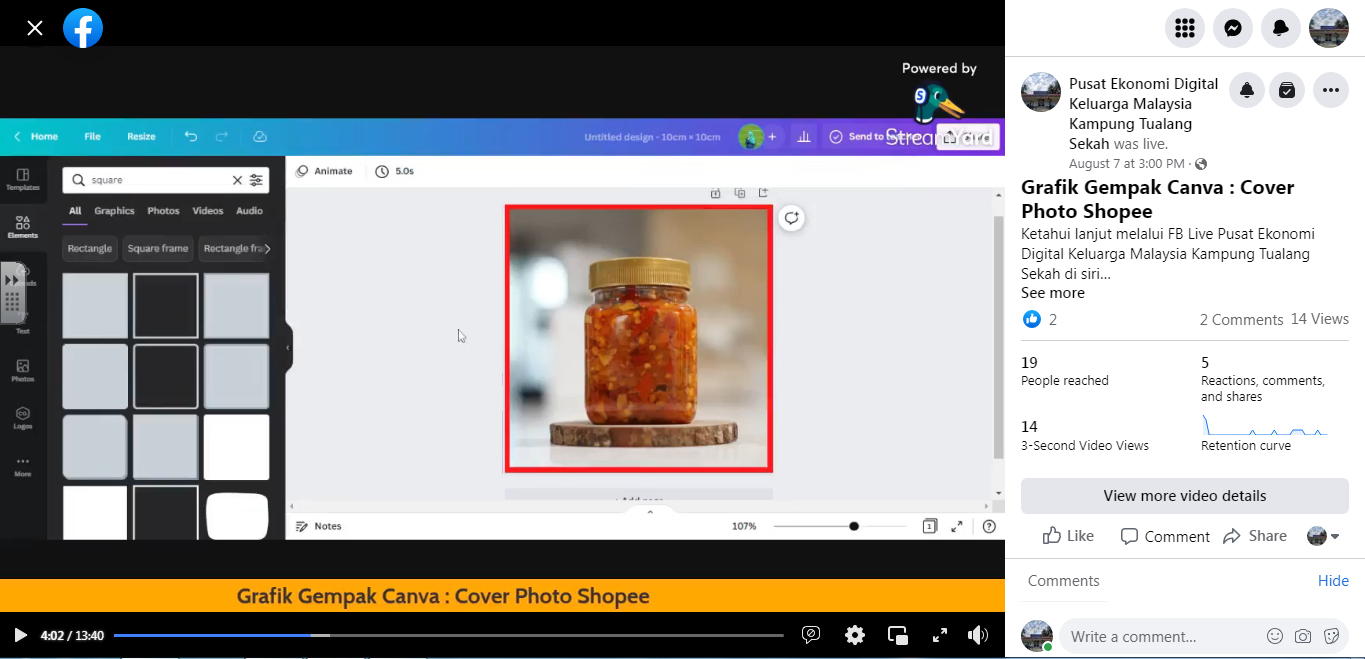Open the Canva Resize menu
The width and height of the screenshot is (1365, 659).
click(141, 136)
